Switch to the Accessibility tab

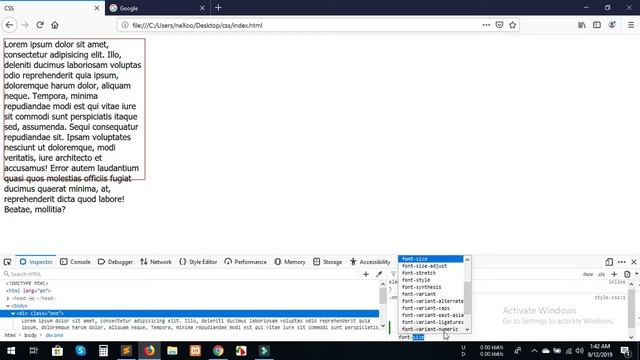(370, 262)
